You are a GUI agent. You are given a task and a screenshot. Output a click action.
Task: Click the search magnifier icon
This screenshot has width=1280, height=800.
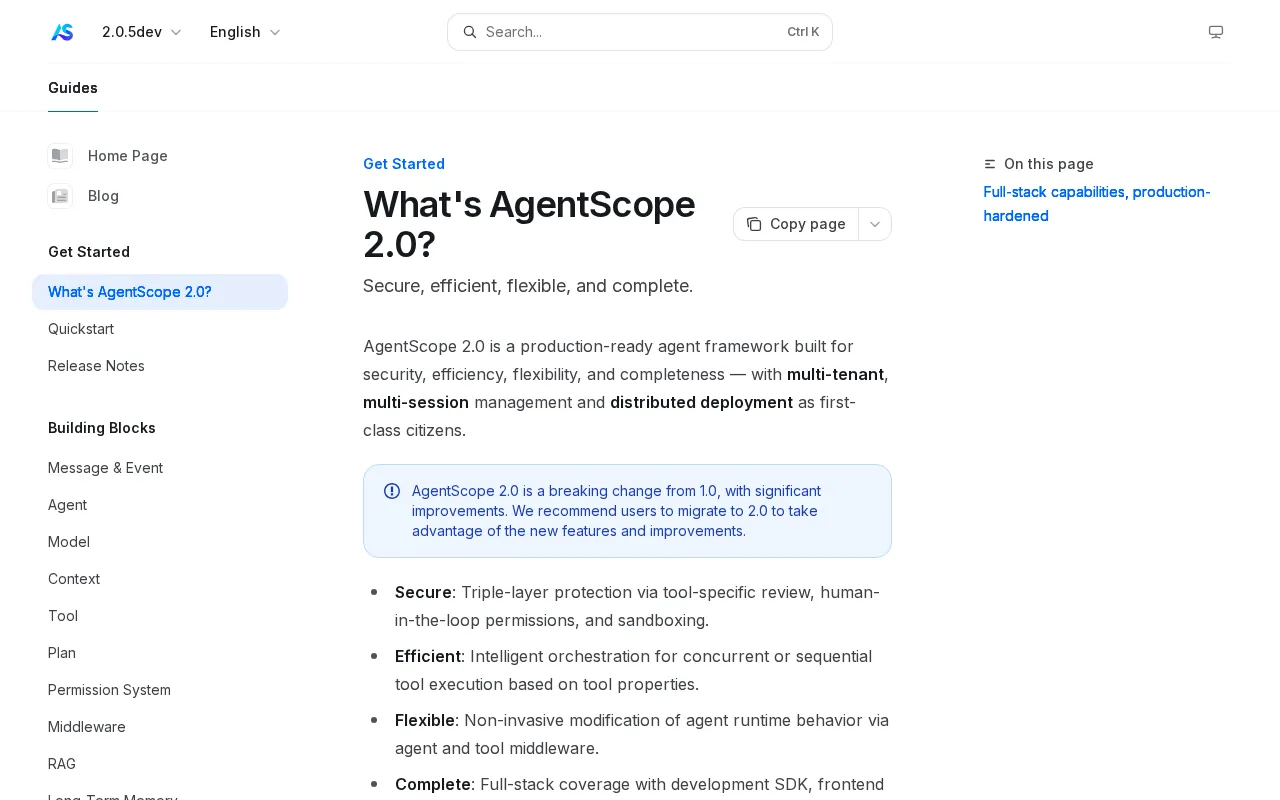click(x=469, y=32)
